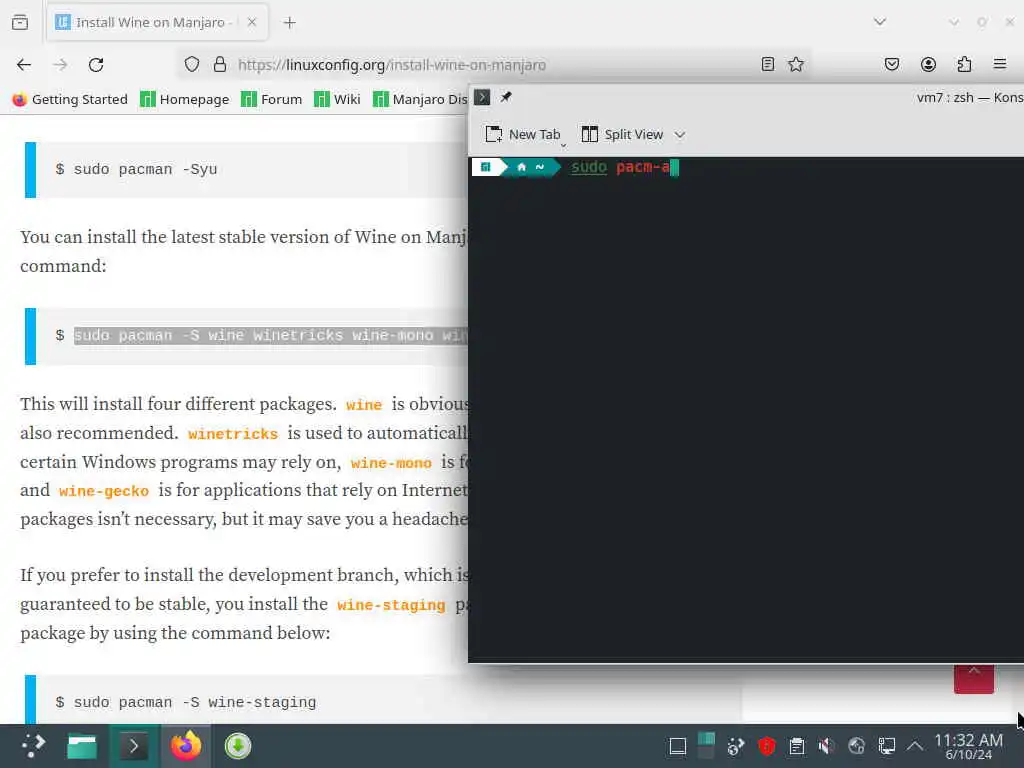Click the linuxconfig.org address bar URL
This screenshot has height=768, width=1024.
392,65
